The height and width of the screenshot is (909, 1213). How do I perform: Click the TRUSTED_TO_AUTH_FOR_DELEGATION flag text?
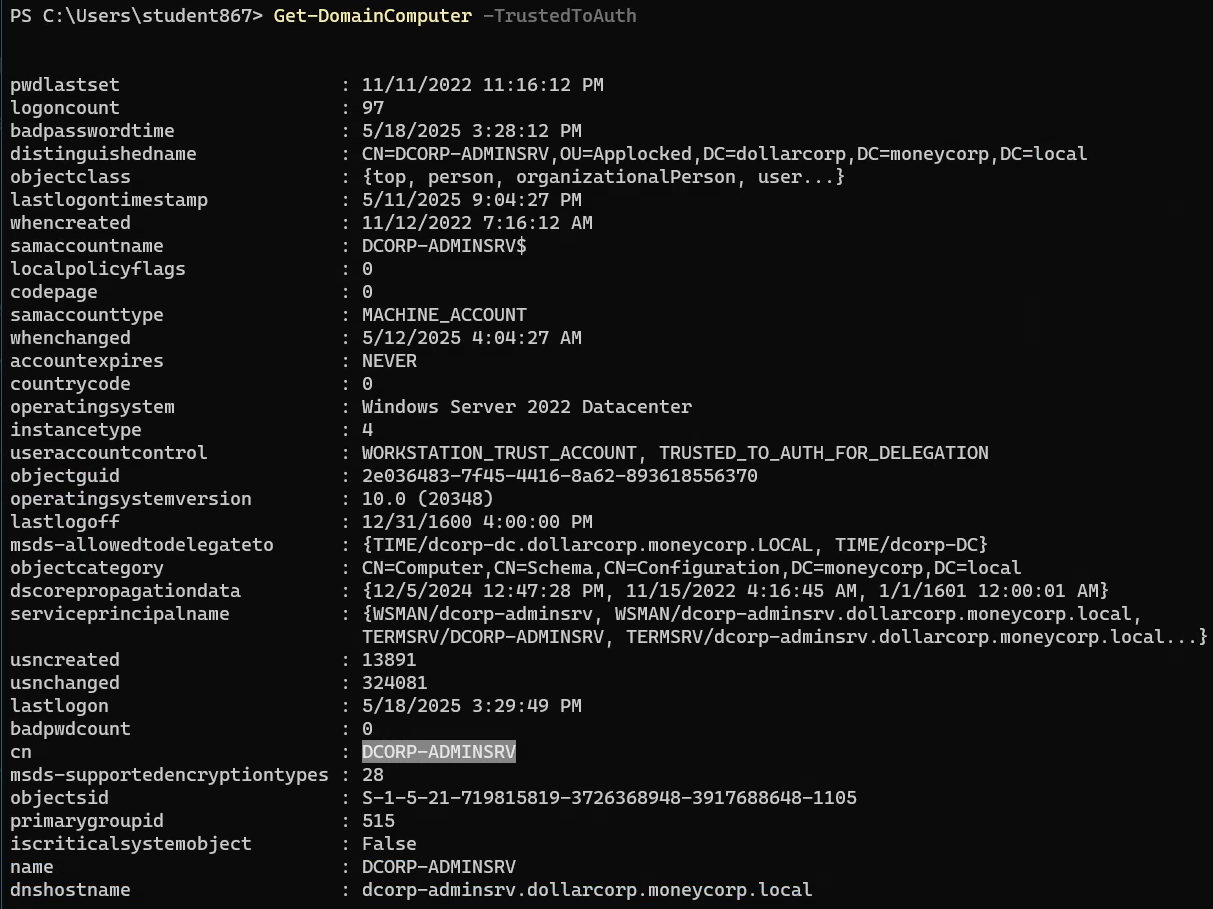pos(823,453)
